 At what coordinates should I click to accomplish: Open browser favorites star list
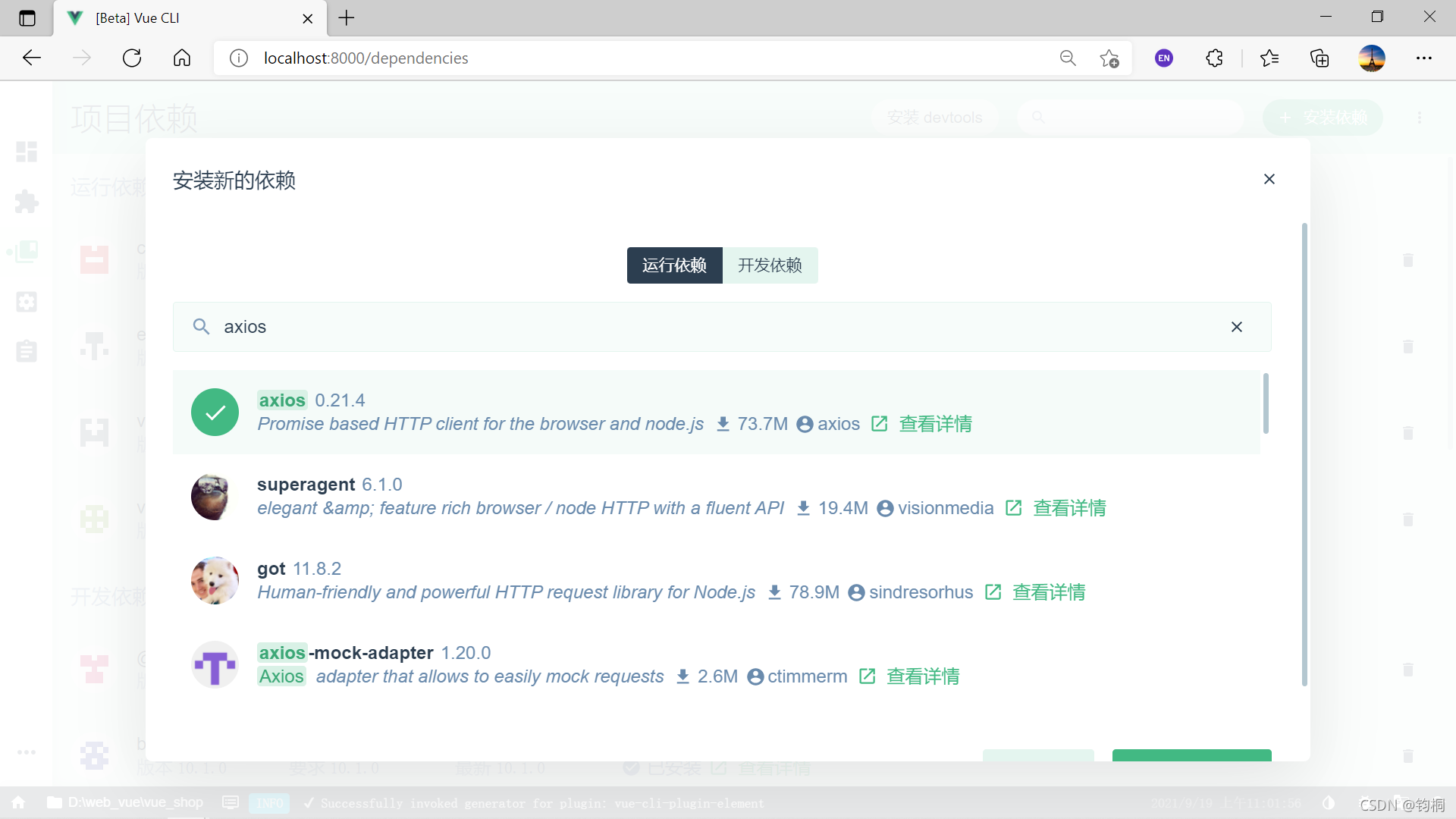1269,58
